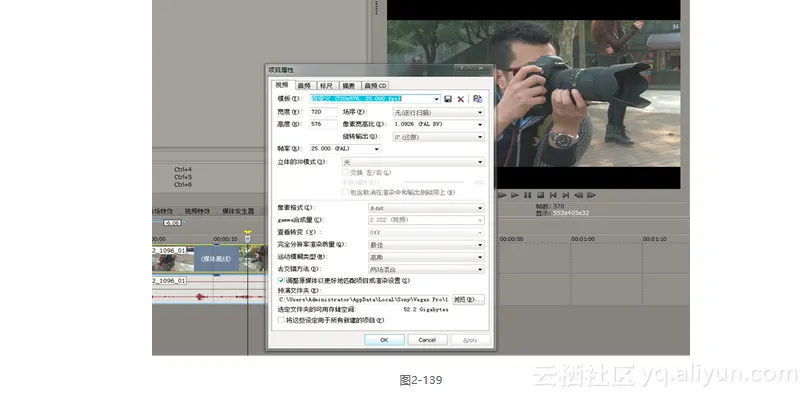Click the help question mark in the 项目属性 title bar
Screen dimensions: 809x398
click(462, 68)
